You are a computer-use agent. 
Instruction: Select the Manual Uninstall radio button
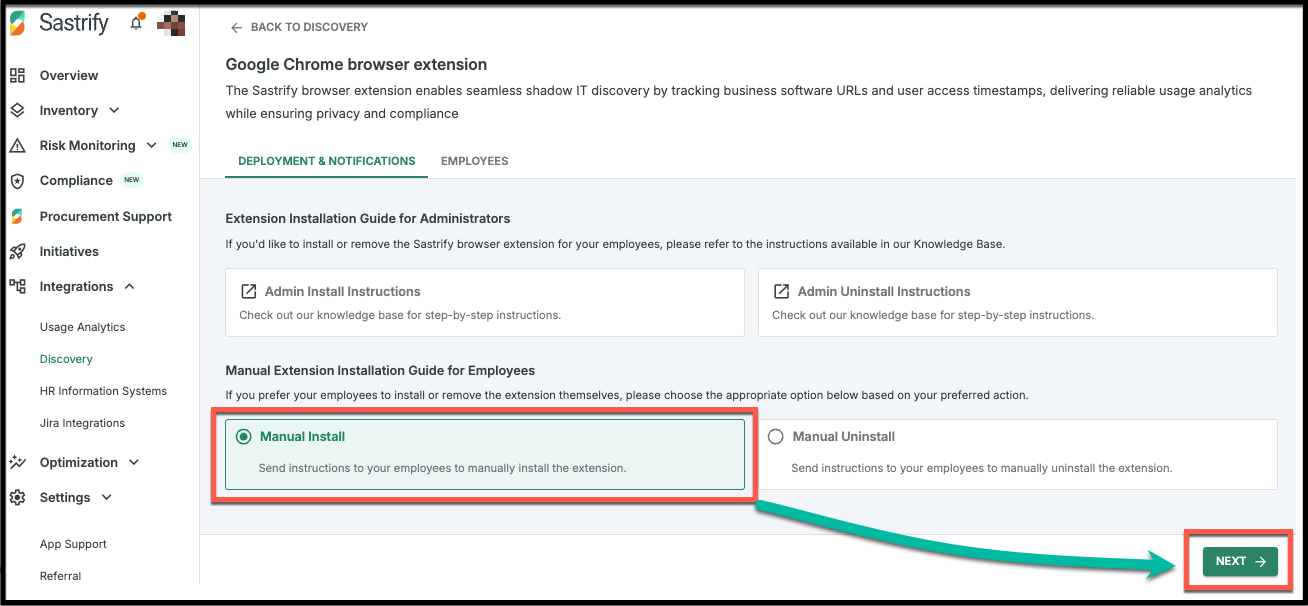tap(776, 437)
